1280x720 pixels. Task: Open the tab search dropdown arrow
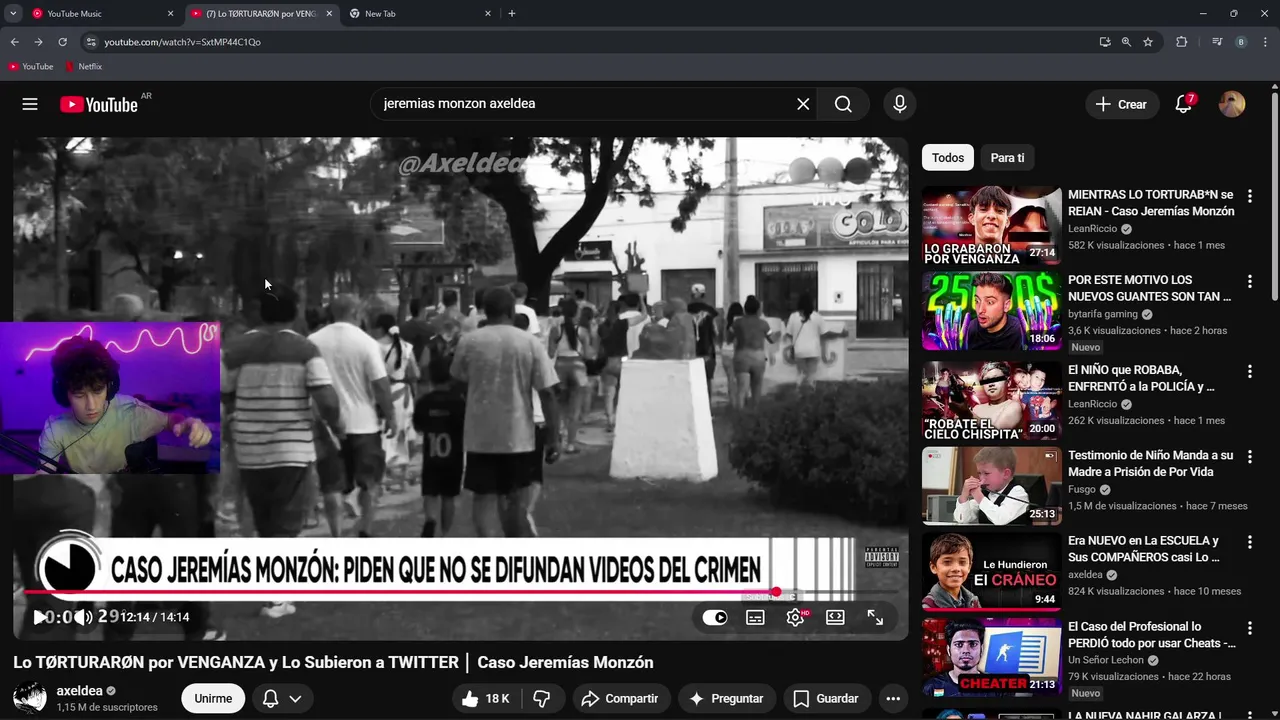pyautogui.click(x=13, y=14)
